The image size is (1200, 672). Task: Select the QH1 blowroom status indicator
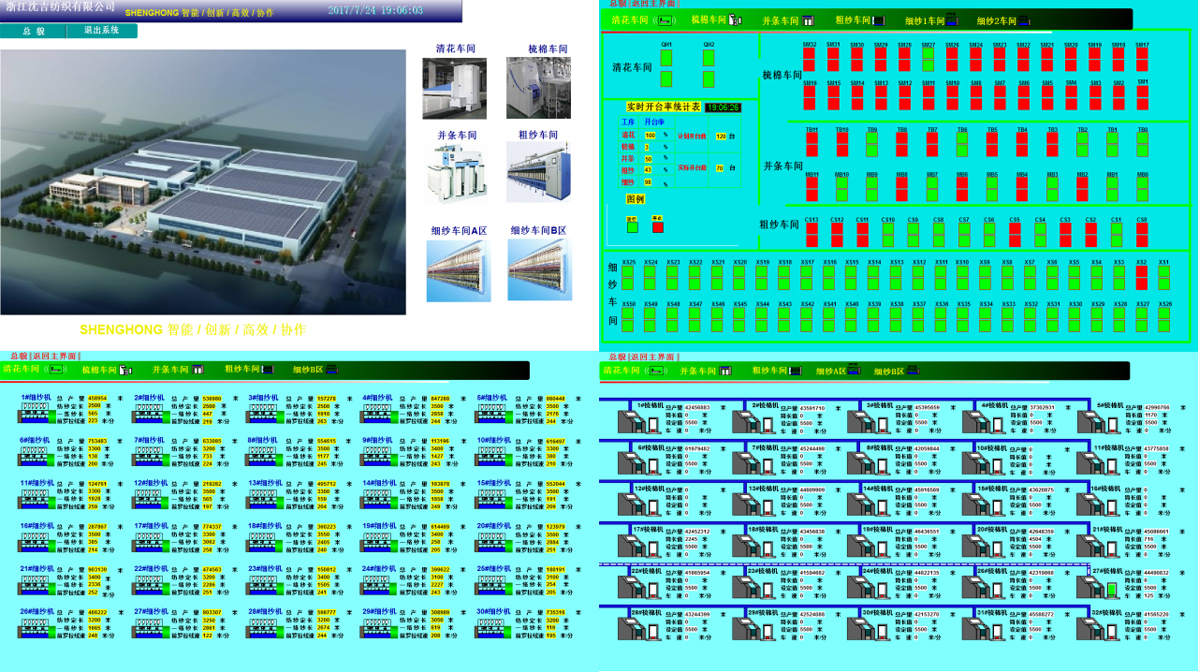[x=667, y=58]
